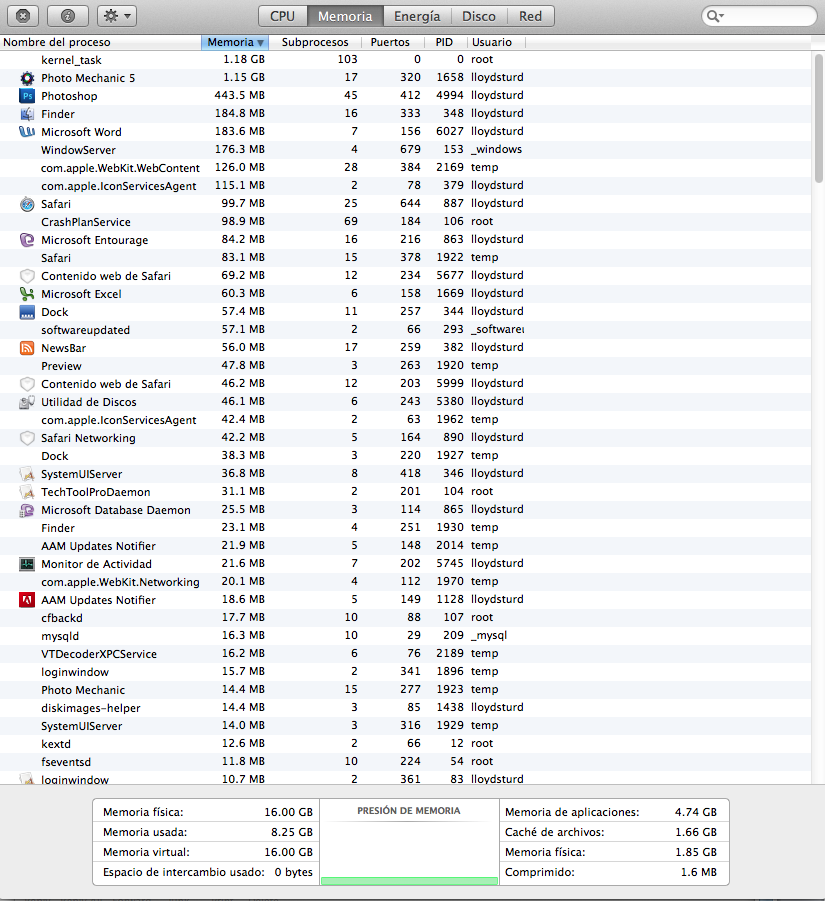Click the Photoshop Ps icon
This screenshot has height=901, width=825.
pyautogui.click(x=27, y=96)
